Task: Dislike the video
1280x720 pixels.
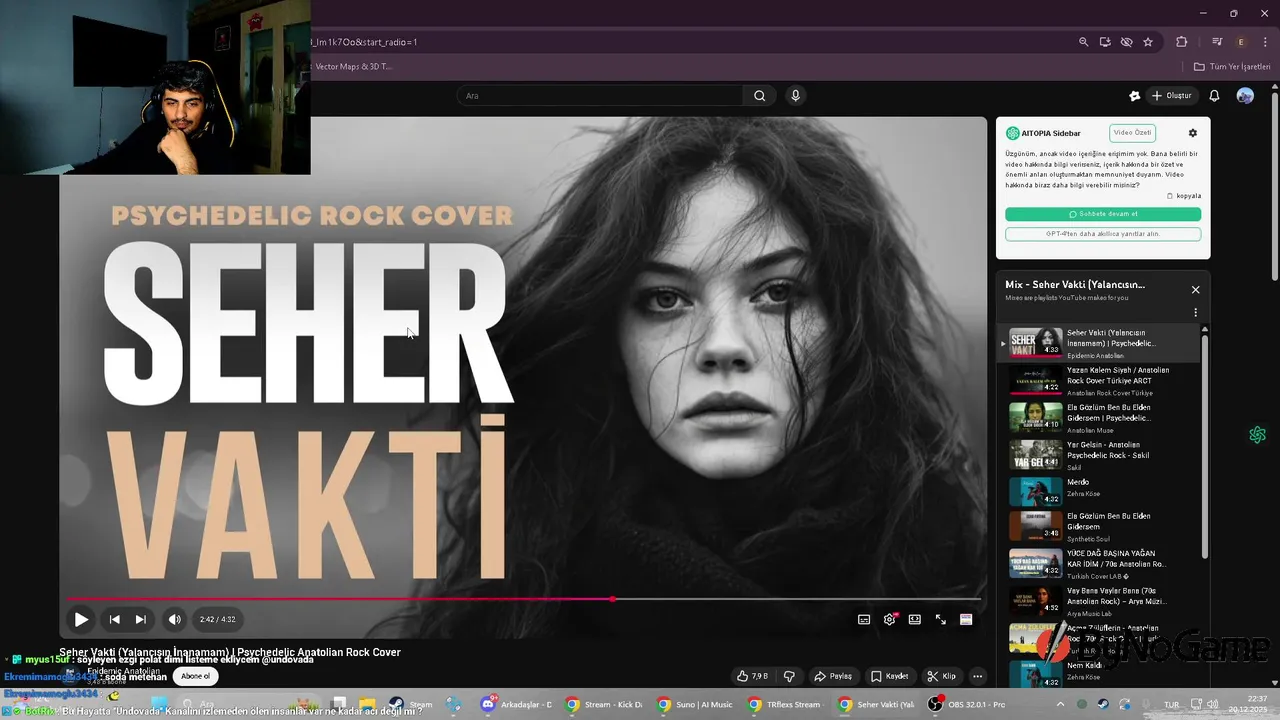Action: coord(789,676)
